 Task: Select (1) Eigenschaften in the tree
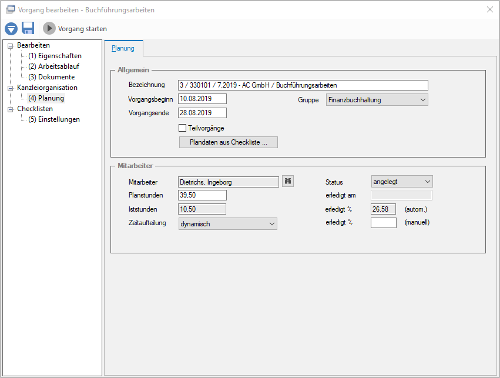click(55, 56)
